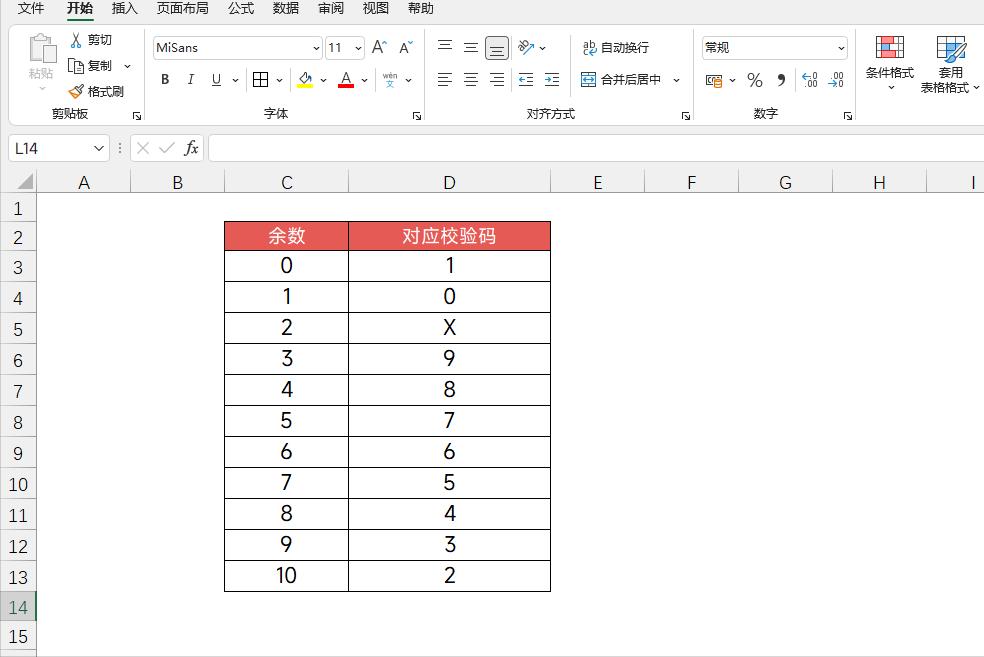Click the comma style icon

[779, 80]
